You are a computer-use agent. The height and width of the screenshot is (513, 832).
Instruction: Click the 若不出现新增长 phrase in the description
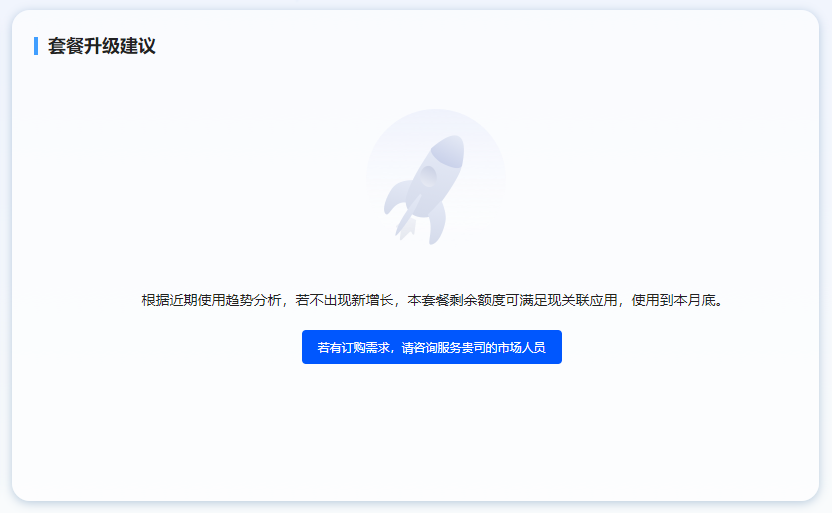pyautogui.click(x=344, y=300)
